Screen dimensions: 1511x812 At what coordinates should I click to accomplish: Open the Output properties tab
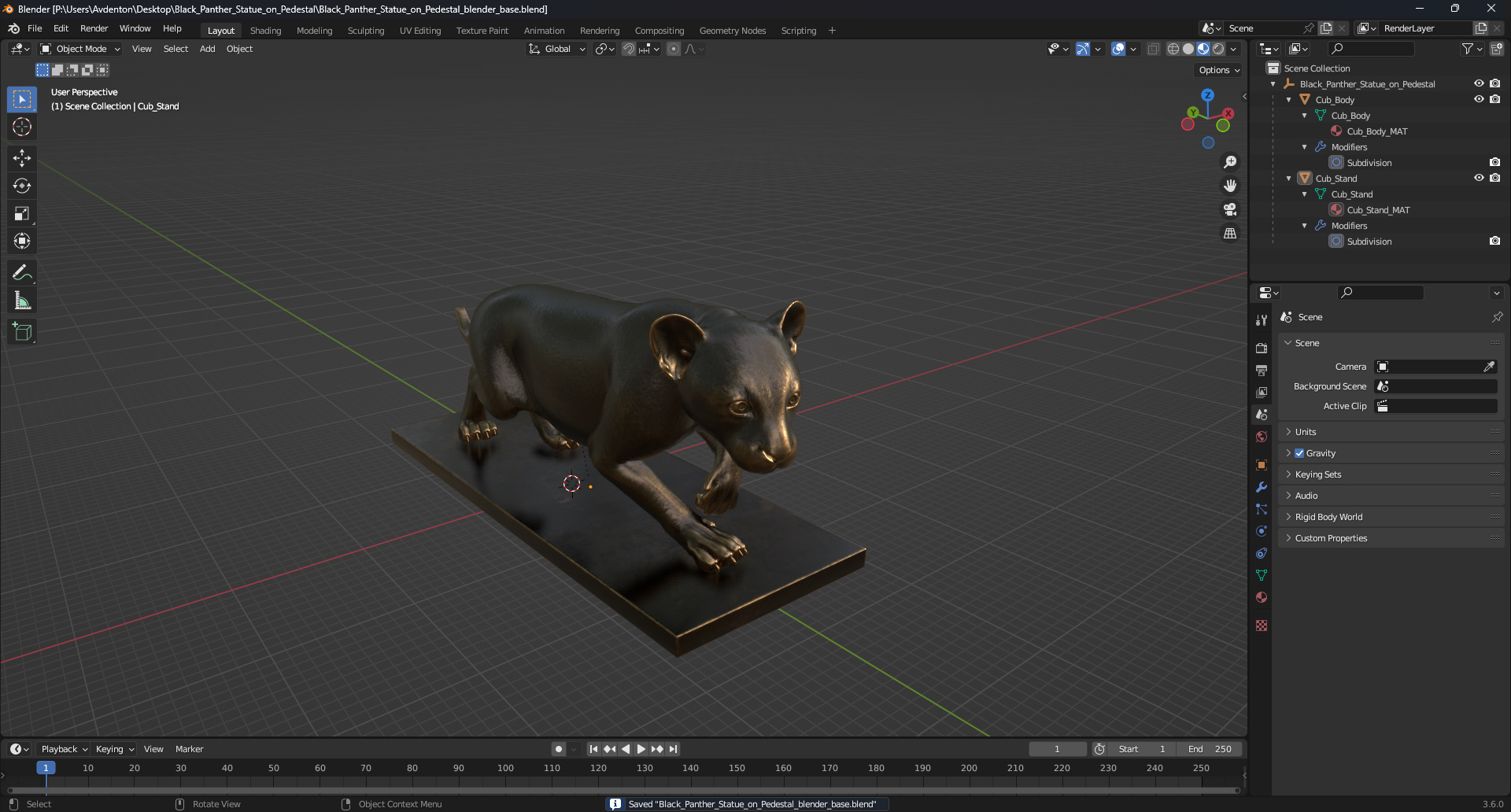1262,370
